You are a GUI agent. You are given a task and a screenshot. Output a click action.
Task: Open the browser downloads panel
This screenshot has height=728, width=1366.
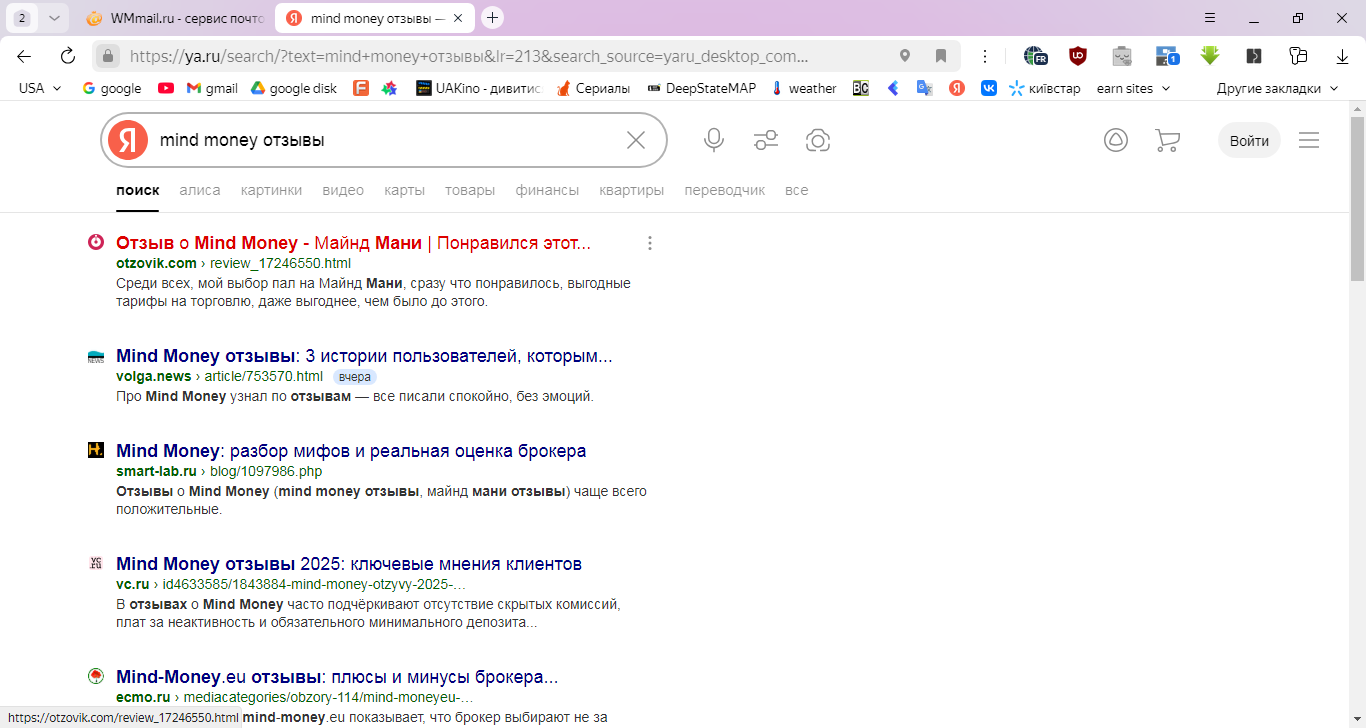click(x=1341, y=56)
